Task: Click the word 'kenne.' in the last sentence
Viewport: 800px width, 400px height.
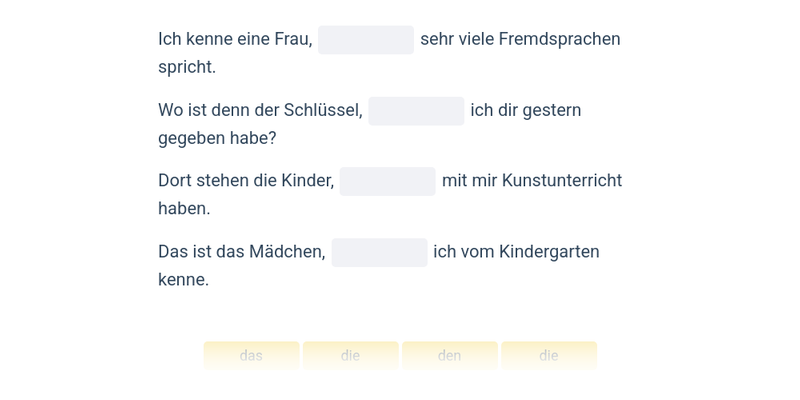Action: (184, 279)
